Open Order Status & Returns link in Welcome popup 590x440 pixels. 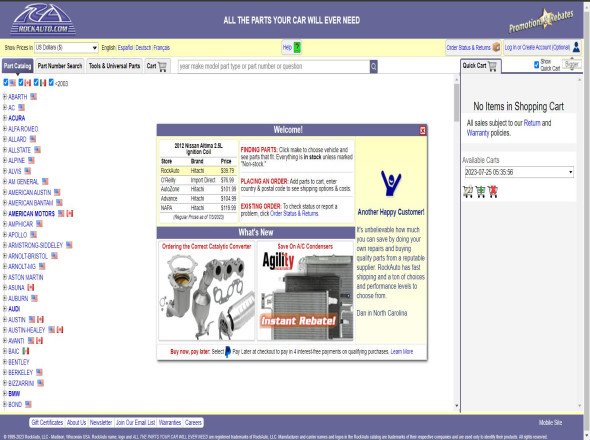[x=294, y=213]
